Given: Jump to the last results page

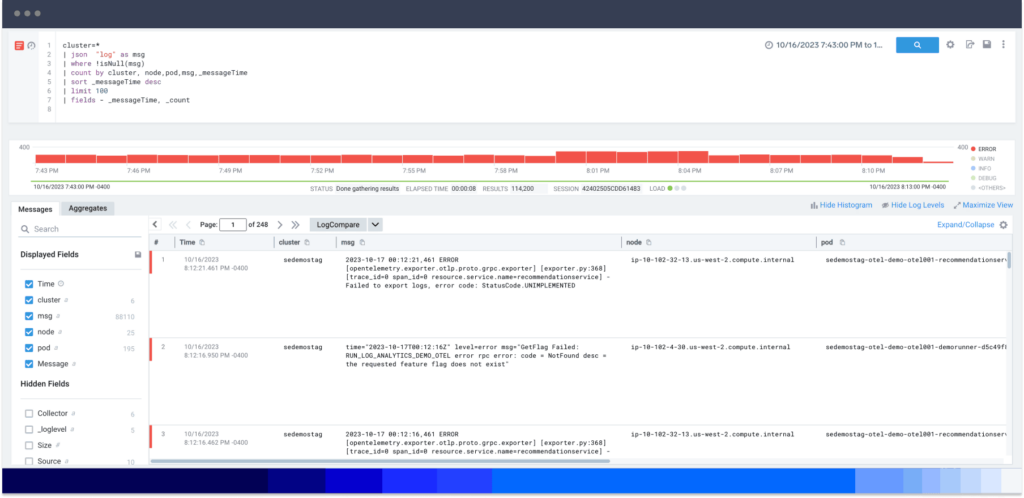Looking at the screenshot, I should click(295, 225).
